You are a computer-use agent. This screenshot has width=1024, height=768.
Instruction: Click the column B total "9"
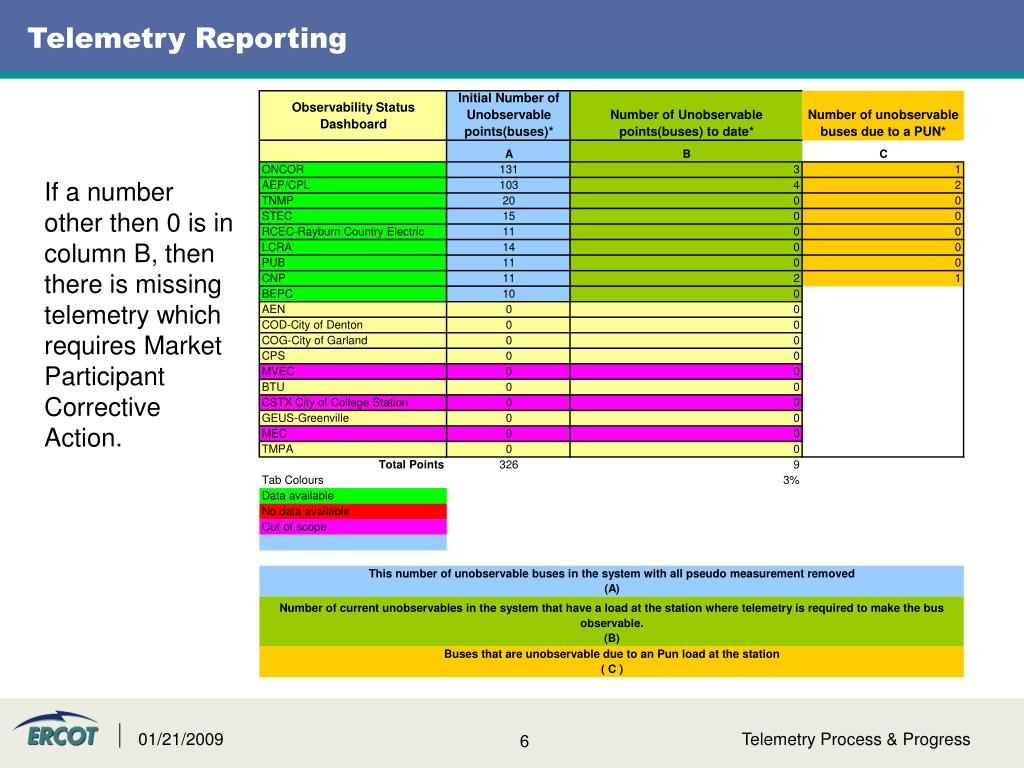[x=796, y=464]
